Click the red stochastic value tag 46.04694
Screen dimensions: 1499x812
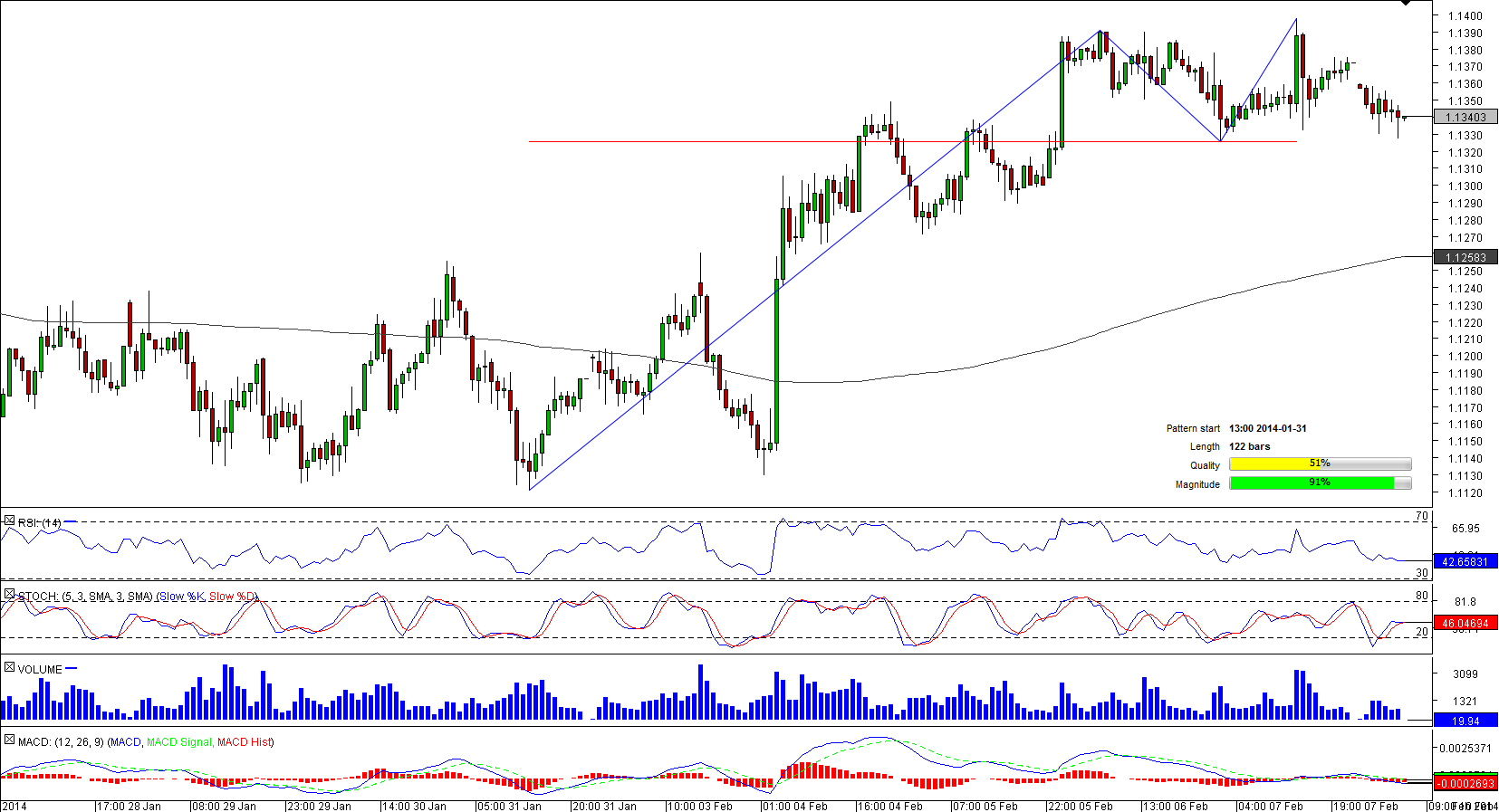(1465, 624)
